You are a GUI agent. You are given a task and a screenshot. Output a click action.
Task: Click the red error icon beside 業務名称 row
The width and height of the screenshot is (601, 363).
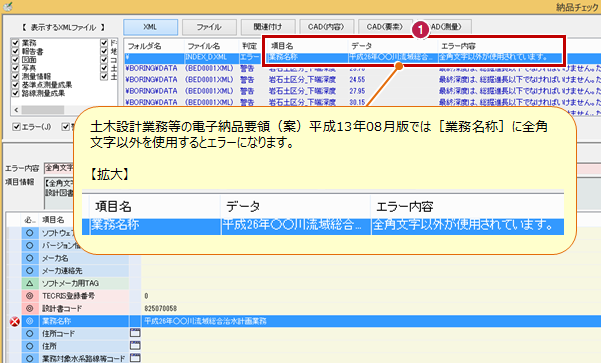coord(15,321)
